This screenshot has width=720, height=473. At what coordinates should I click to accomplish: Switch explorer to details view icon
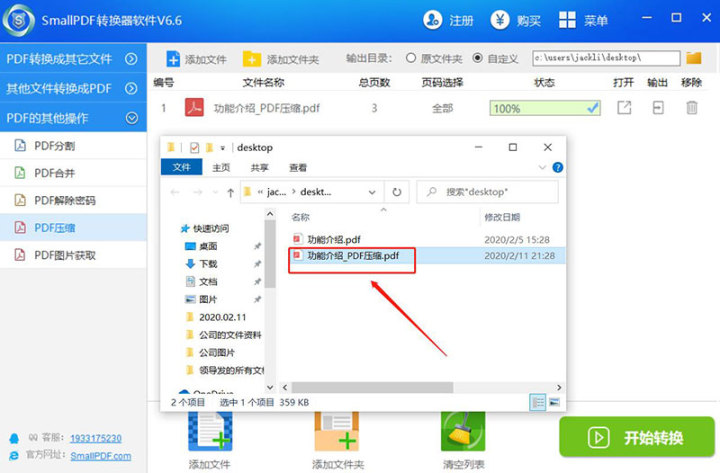pyautogui.click(x=538, y=403)
